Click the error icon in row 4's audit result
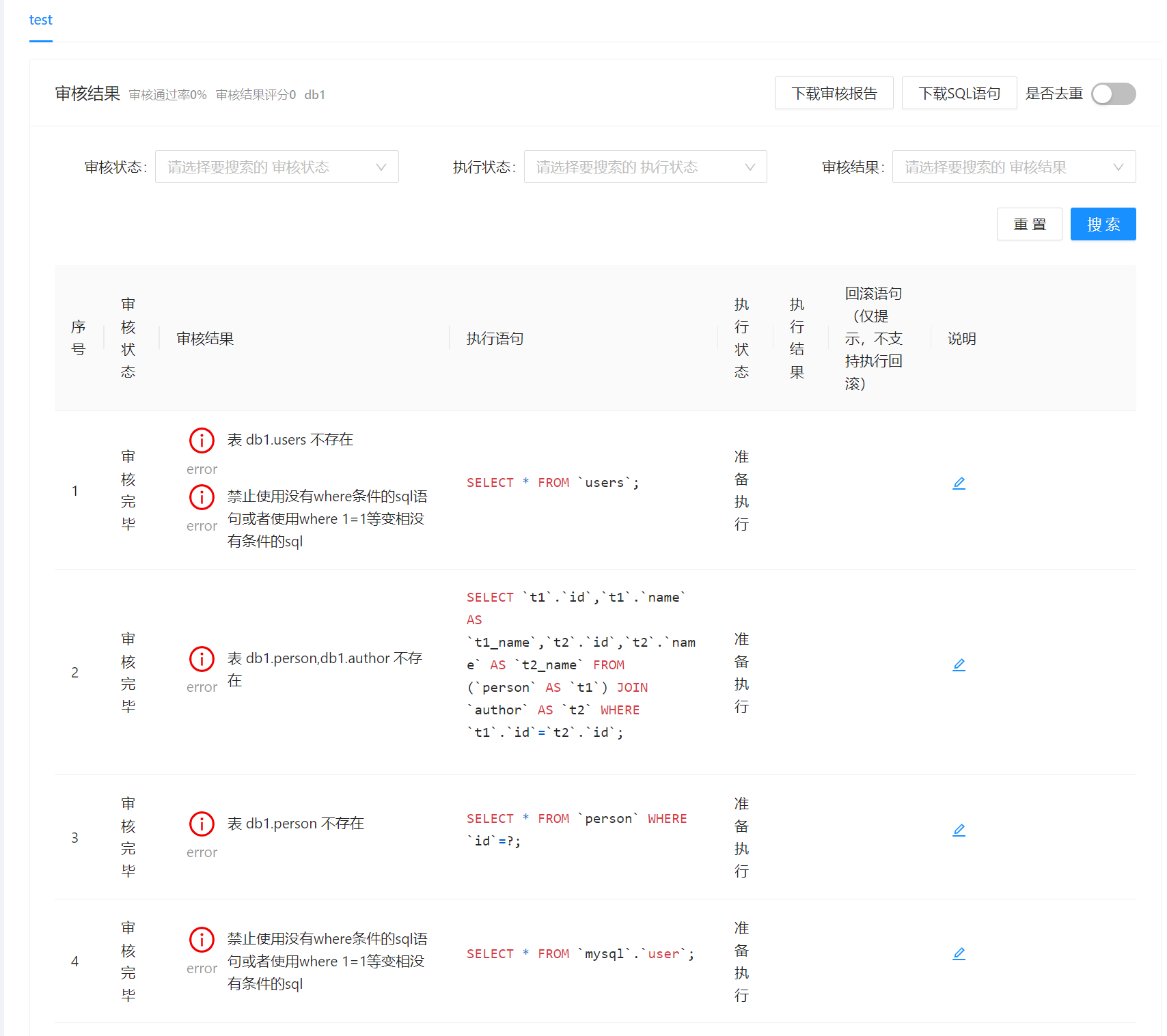 click(x=202, y=940)
